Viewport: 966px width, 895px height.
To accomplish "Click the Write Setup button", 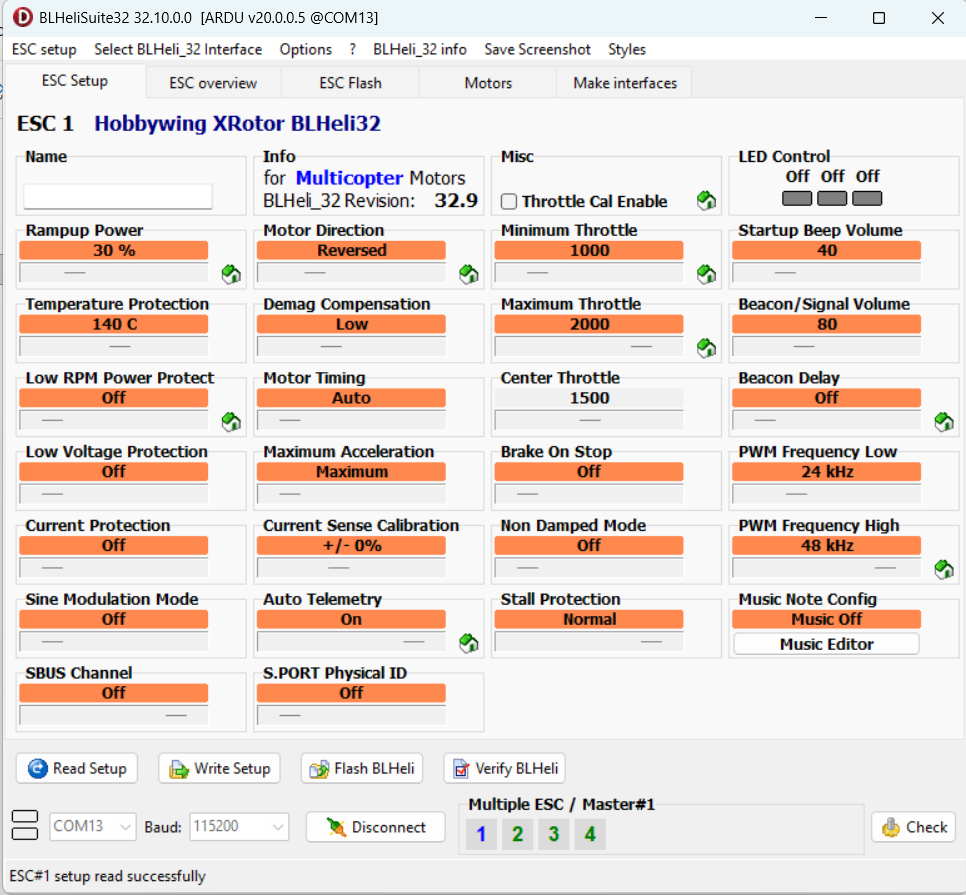I will point(219,768).
